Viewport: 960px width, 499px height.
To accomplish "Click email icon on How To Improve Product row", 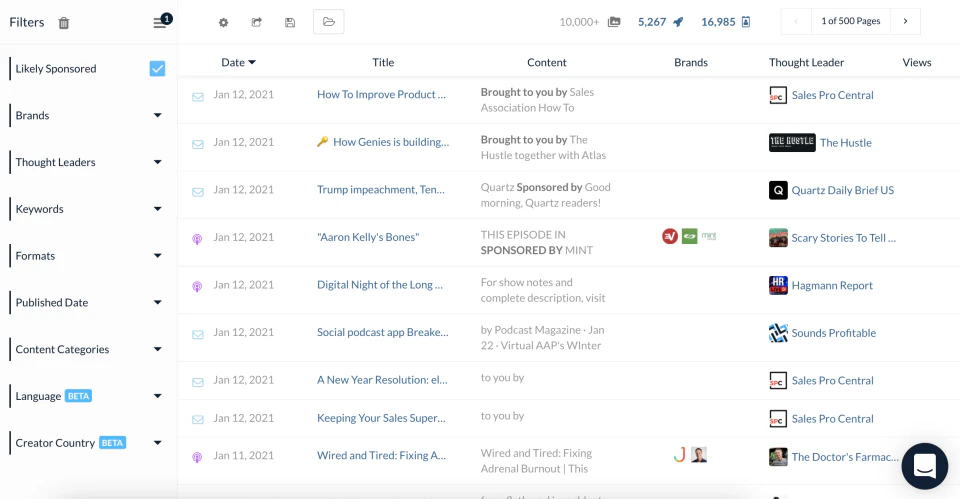I will point(198,97).
